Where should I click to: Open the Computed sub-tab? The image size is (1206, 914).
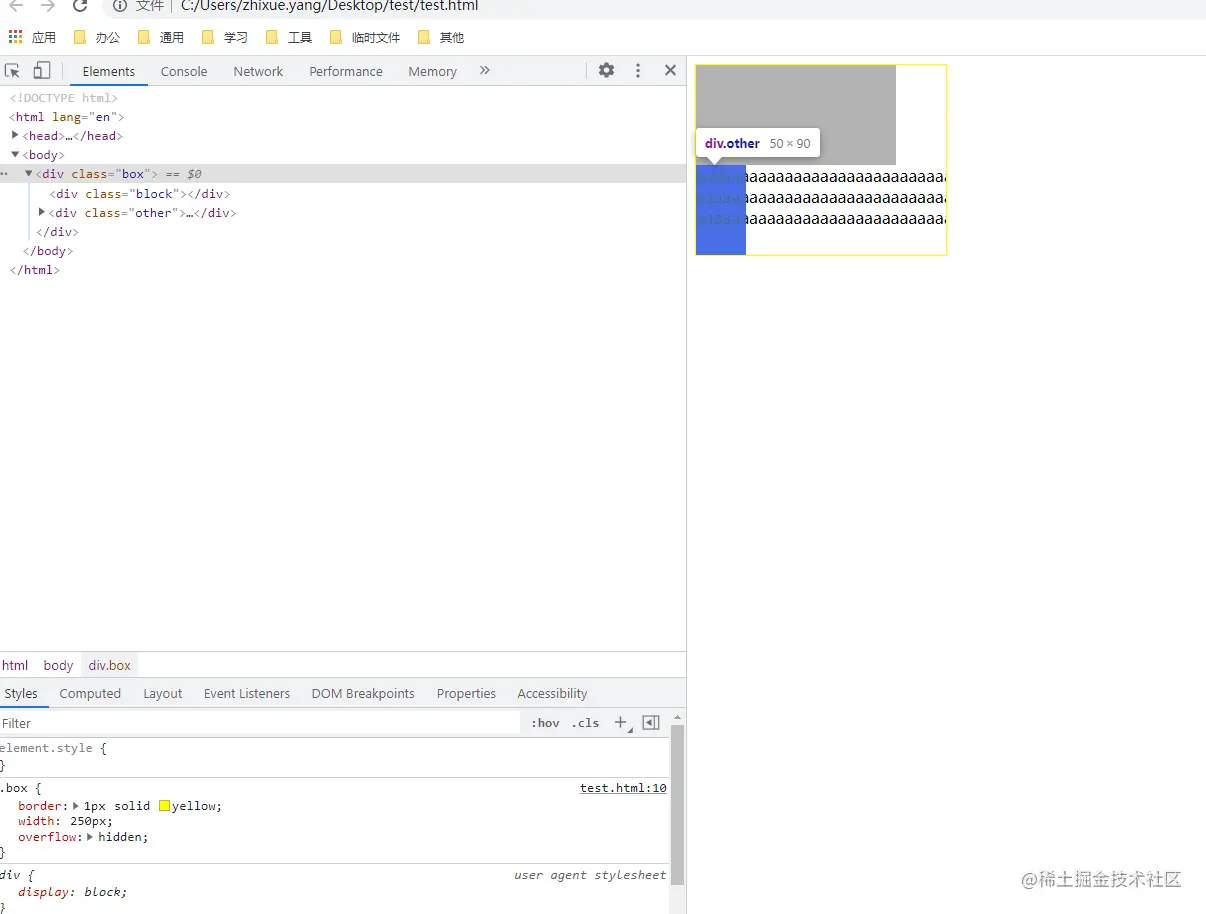pos(90,693)
